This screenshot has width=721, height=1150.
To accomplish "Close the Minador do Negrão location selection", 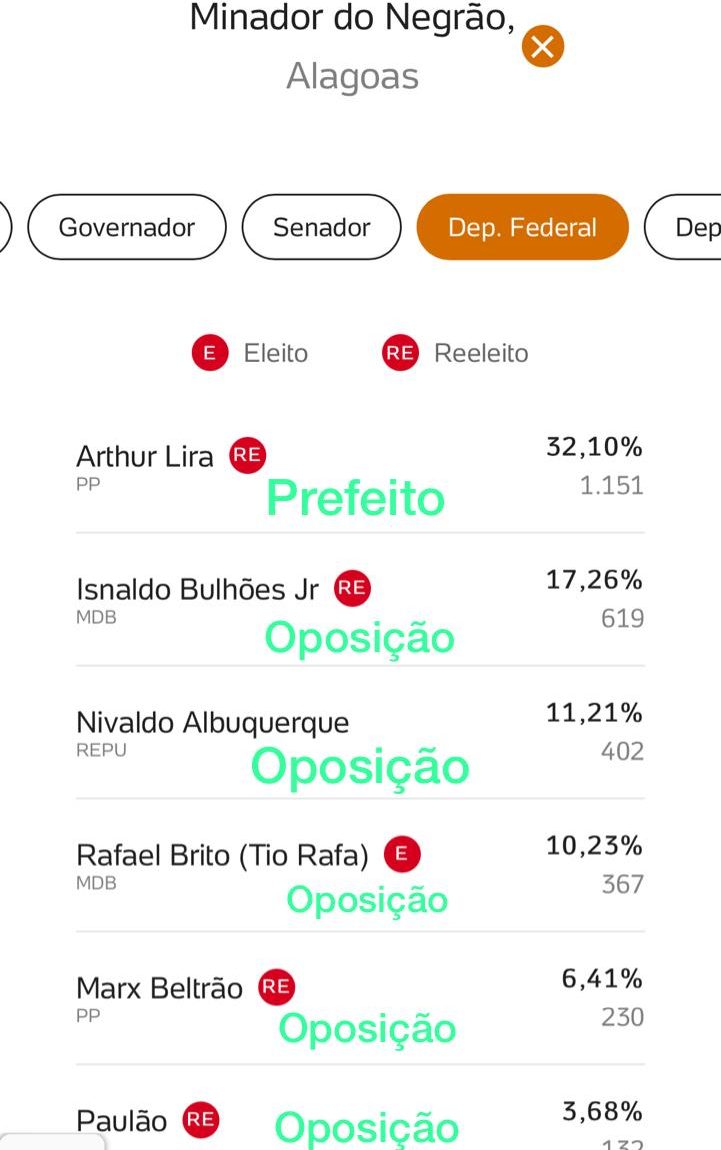I will [x=543, y=46].
